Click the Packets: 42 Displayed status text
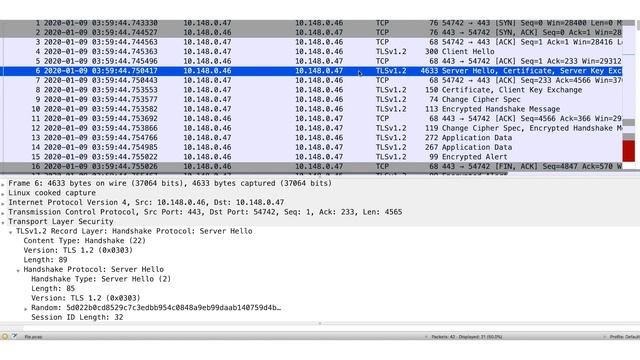 [467, 337]
